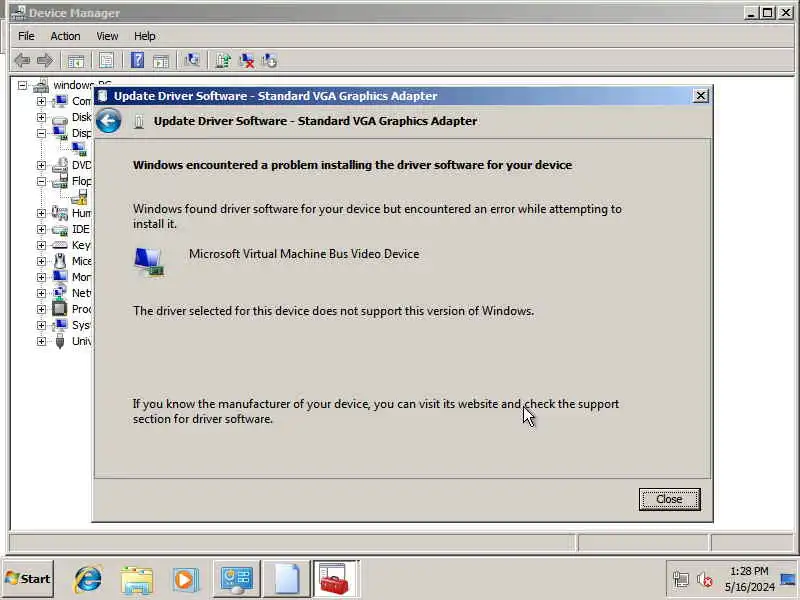Expand the Computer tree node
Viewport: 800px width, 600px height.
41,102
